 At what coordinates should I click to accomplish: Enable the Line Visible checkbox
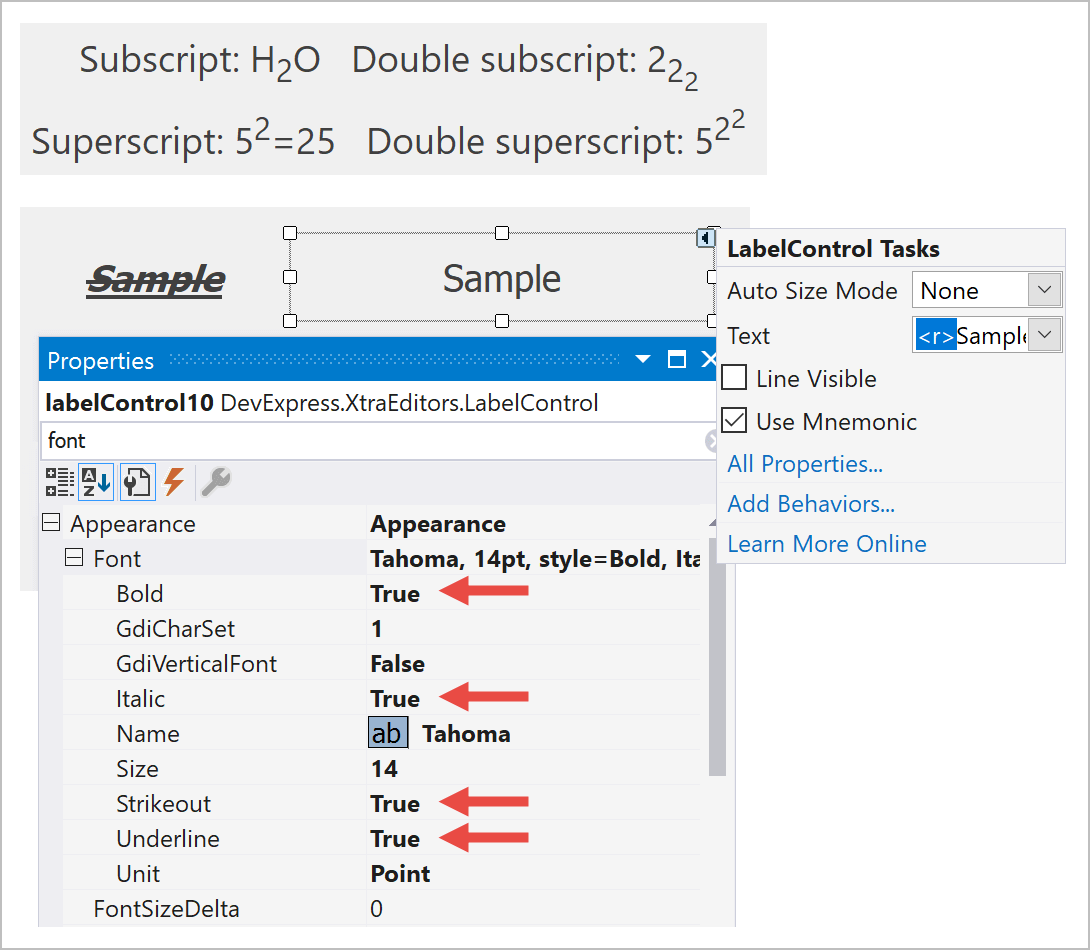735,378
